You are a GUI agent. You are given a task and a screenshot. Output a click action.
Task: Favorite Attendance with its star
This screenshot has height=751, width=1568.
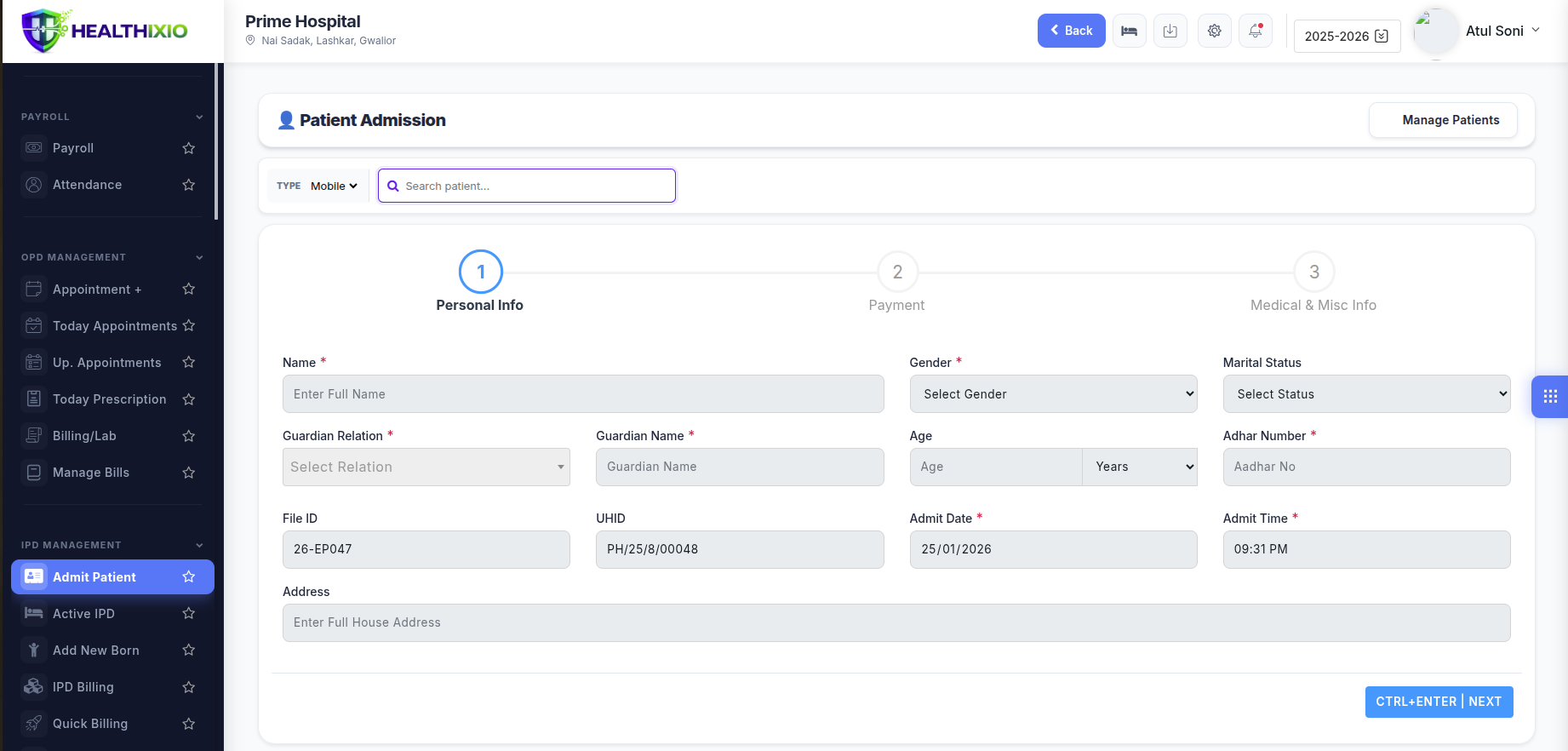pyautogui.click(x=189, y=185)
